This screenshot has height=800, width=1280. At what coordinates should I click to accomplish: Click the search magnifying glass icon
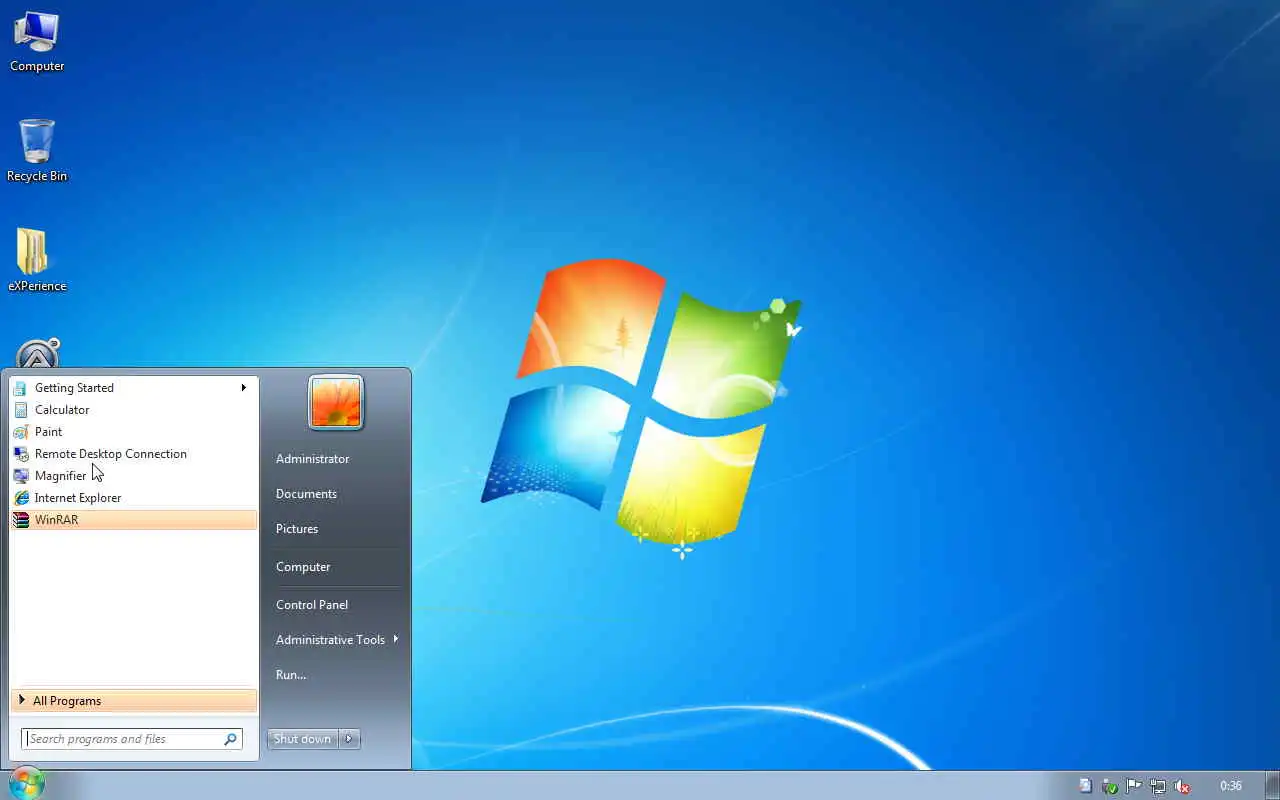[x=230, y=739]
